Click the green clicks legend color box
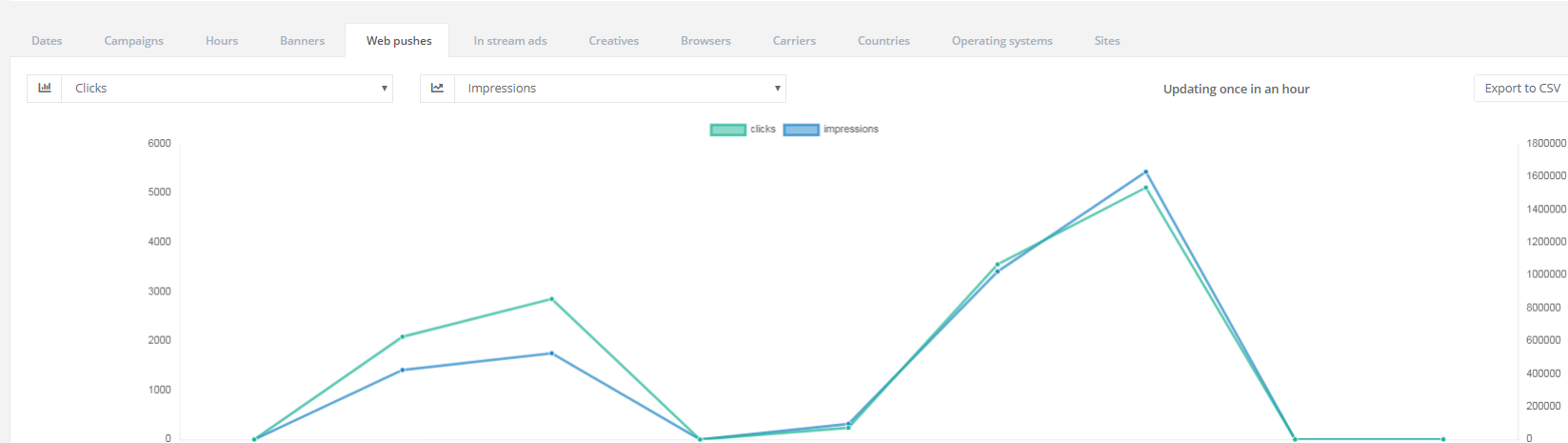 click(x=727, y=130)
